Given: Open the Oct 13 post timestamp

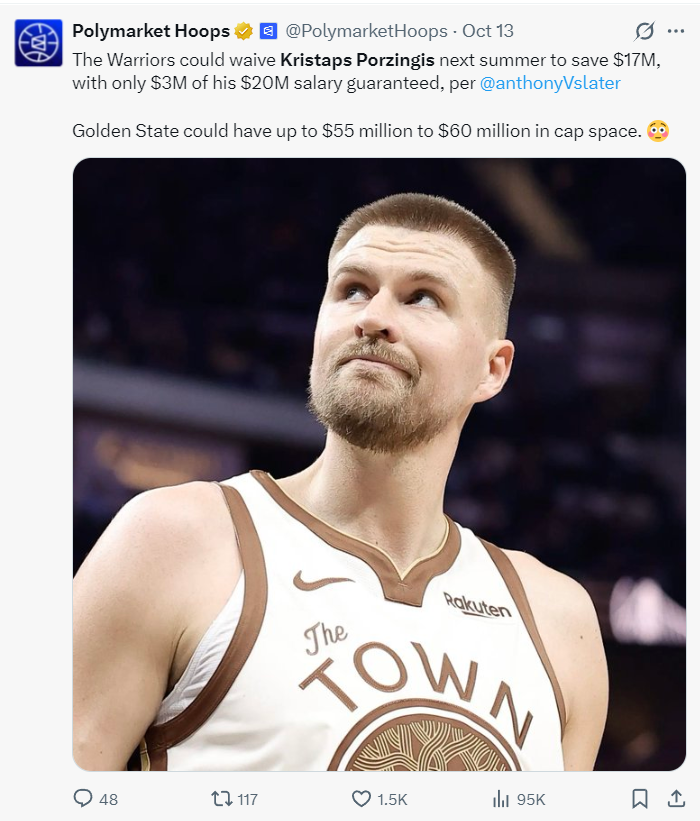Looking at the screenshot, I should click(487, 31).
